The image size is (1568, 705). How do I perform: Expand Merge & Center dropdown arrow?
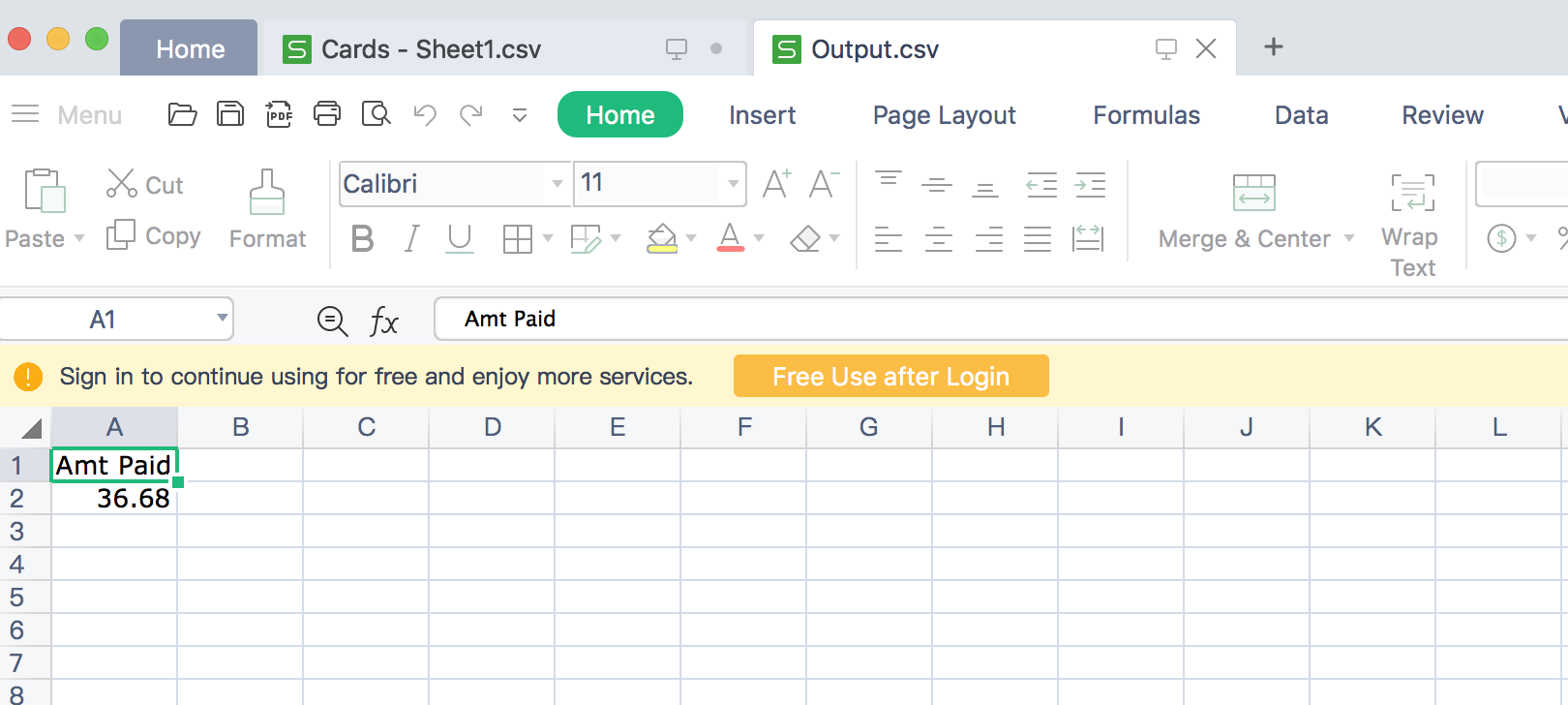pos(1349,238)
